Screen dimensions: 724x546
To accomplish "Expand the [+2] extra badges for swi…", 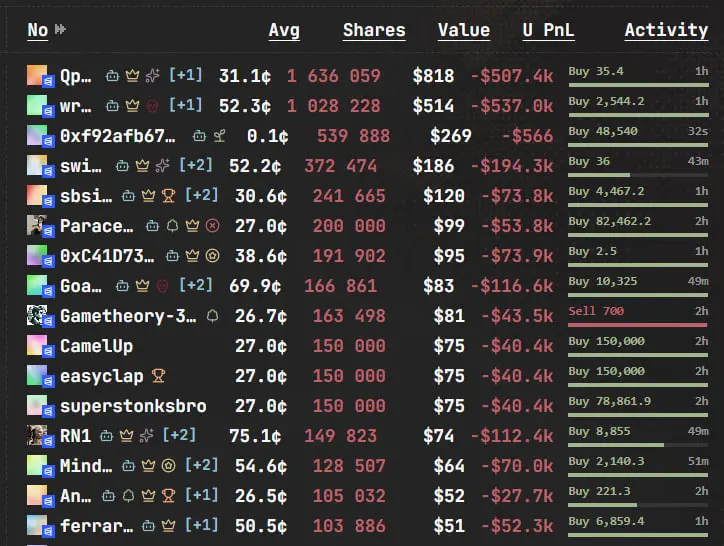I will 195,165.
